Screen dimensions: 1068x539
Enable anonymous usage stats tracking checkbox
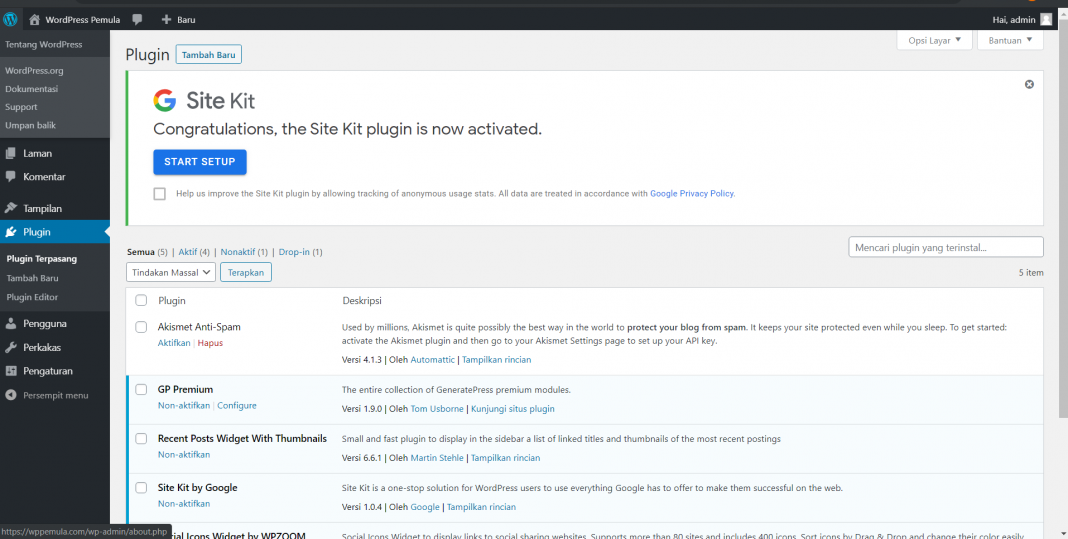pyautogui.click(x=159, y=194)
